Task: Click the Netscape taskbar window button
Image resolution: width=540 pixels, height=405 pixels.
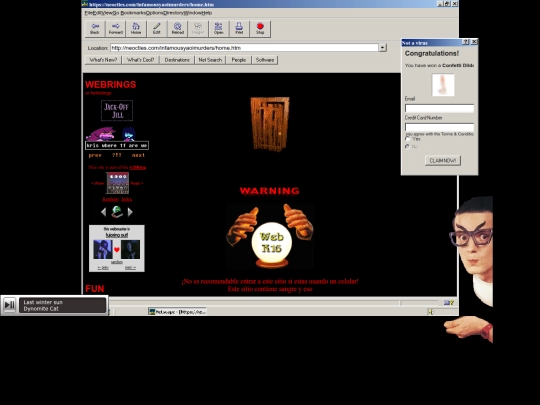Action: (x=177, y=311)
